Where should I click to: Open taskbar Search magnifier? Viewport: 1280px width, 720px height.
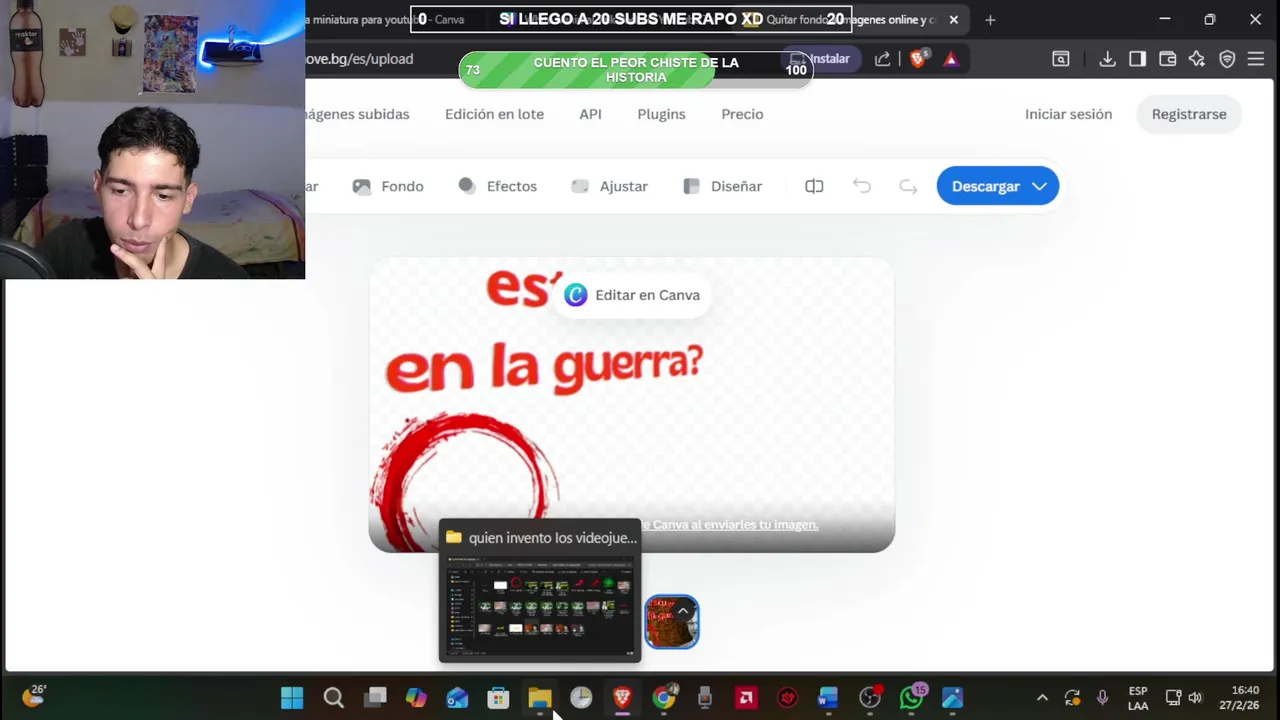click(334, 698)
